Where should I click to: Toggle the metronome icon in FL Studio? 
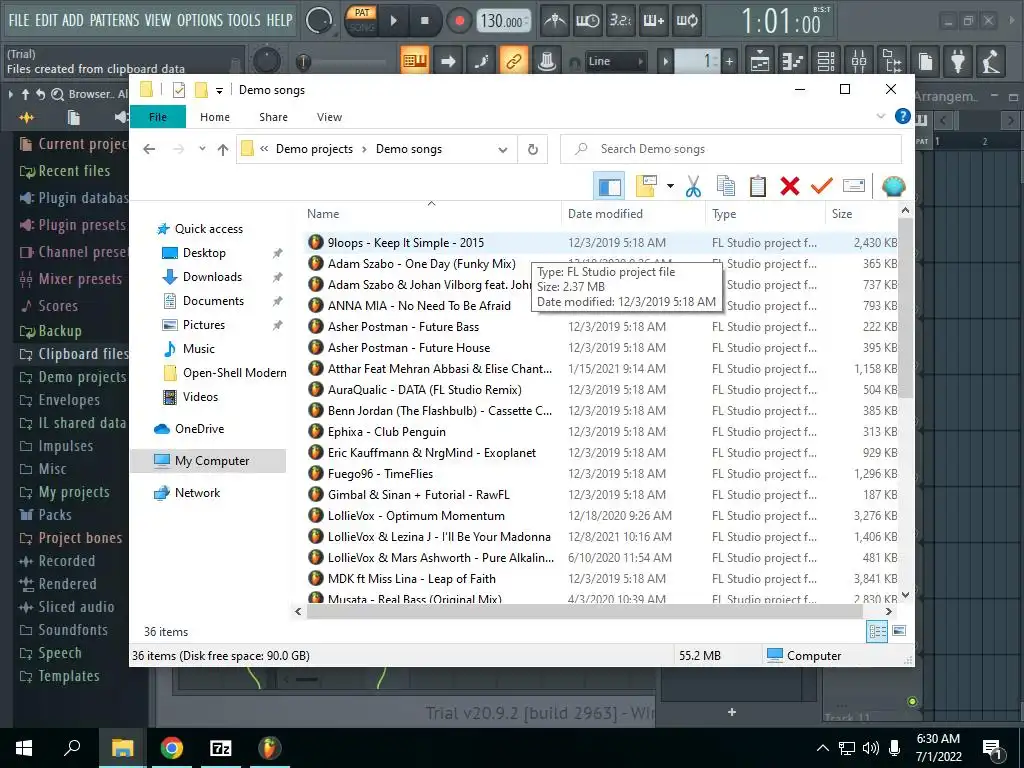tap(555, 21)
